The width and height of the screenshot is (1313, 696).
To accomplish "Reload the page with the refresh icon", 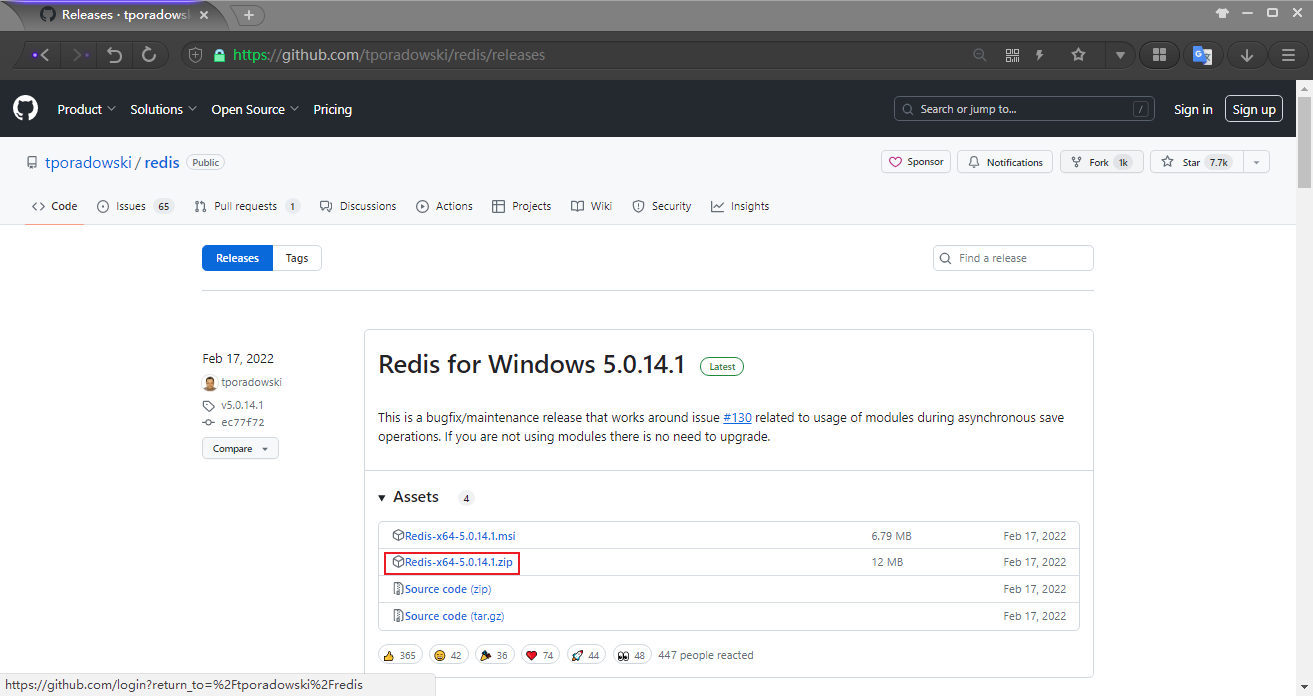I will click(149, 54).
